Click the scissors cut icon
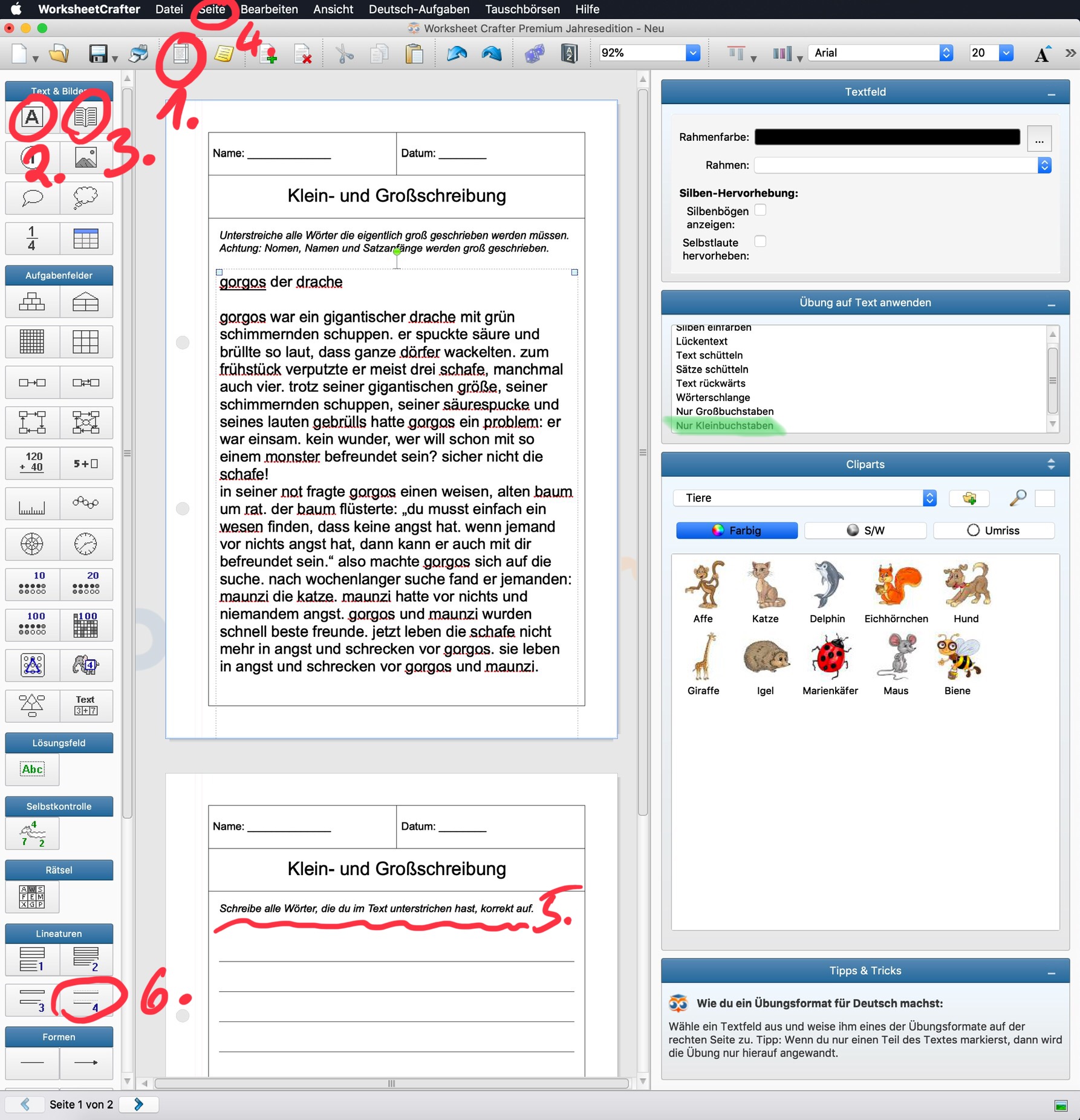This screenshot has width=1080, height=1120. click(x=344, y=54)
